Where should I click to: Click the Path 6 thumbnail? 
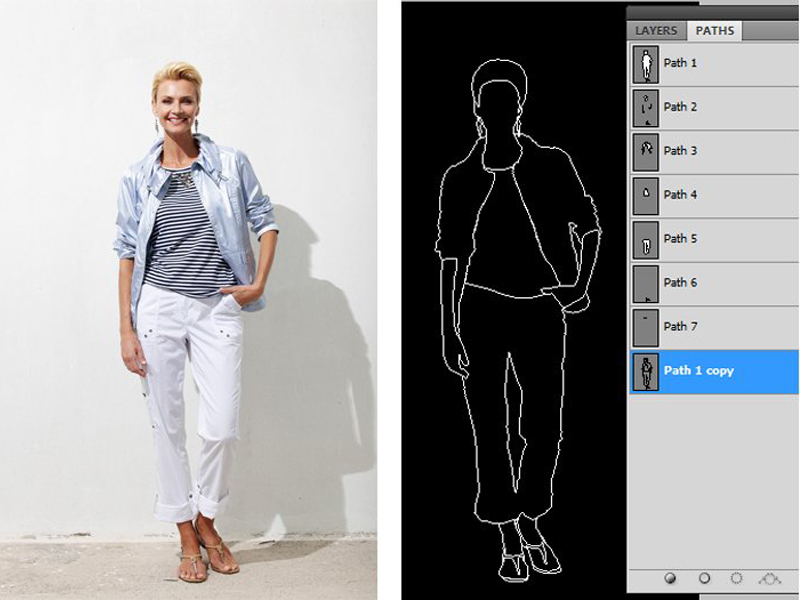(x=646, y=284)
